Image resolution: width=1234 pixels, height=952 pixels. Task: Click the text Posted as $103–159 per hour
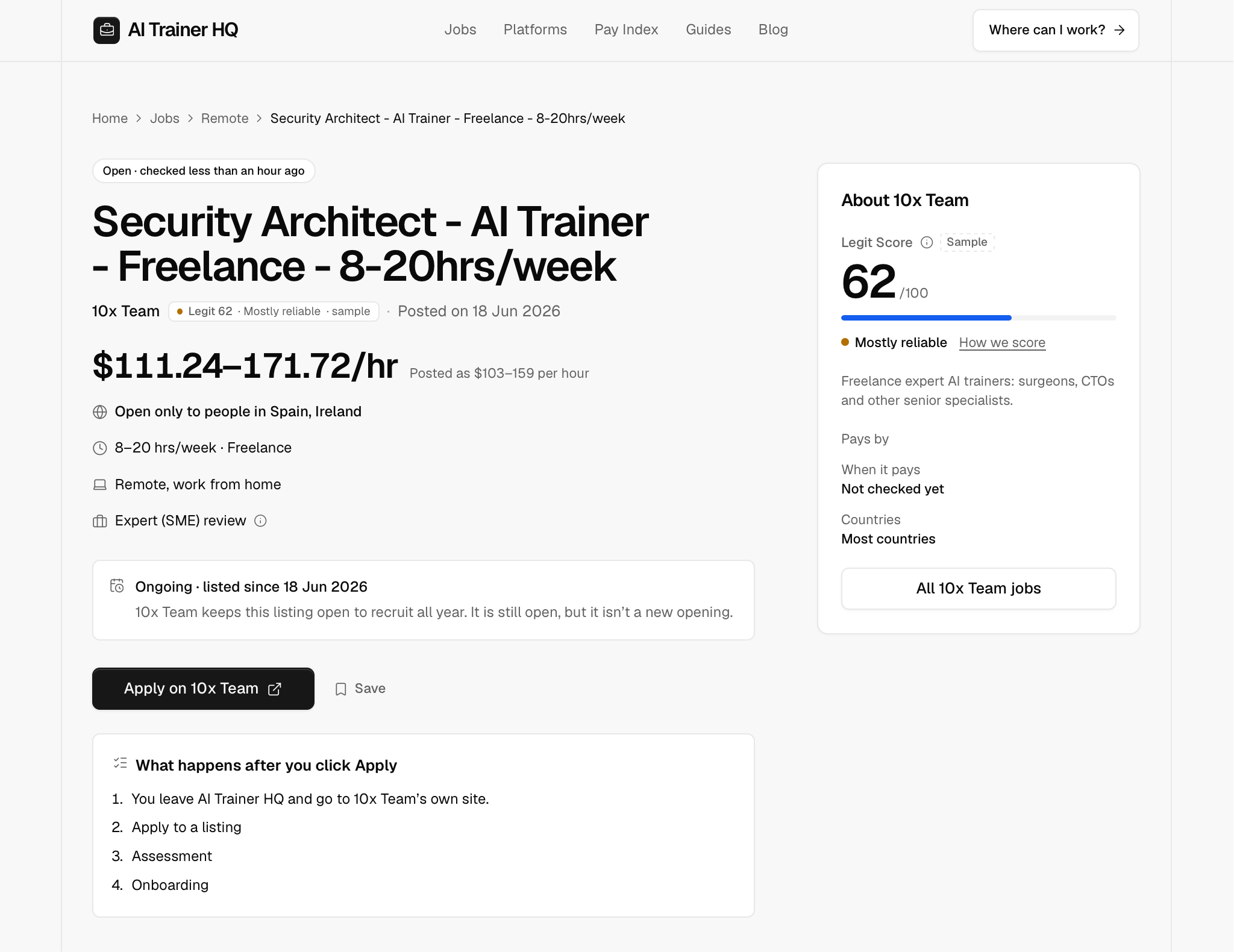(x=500, y=374)
